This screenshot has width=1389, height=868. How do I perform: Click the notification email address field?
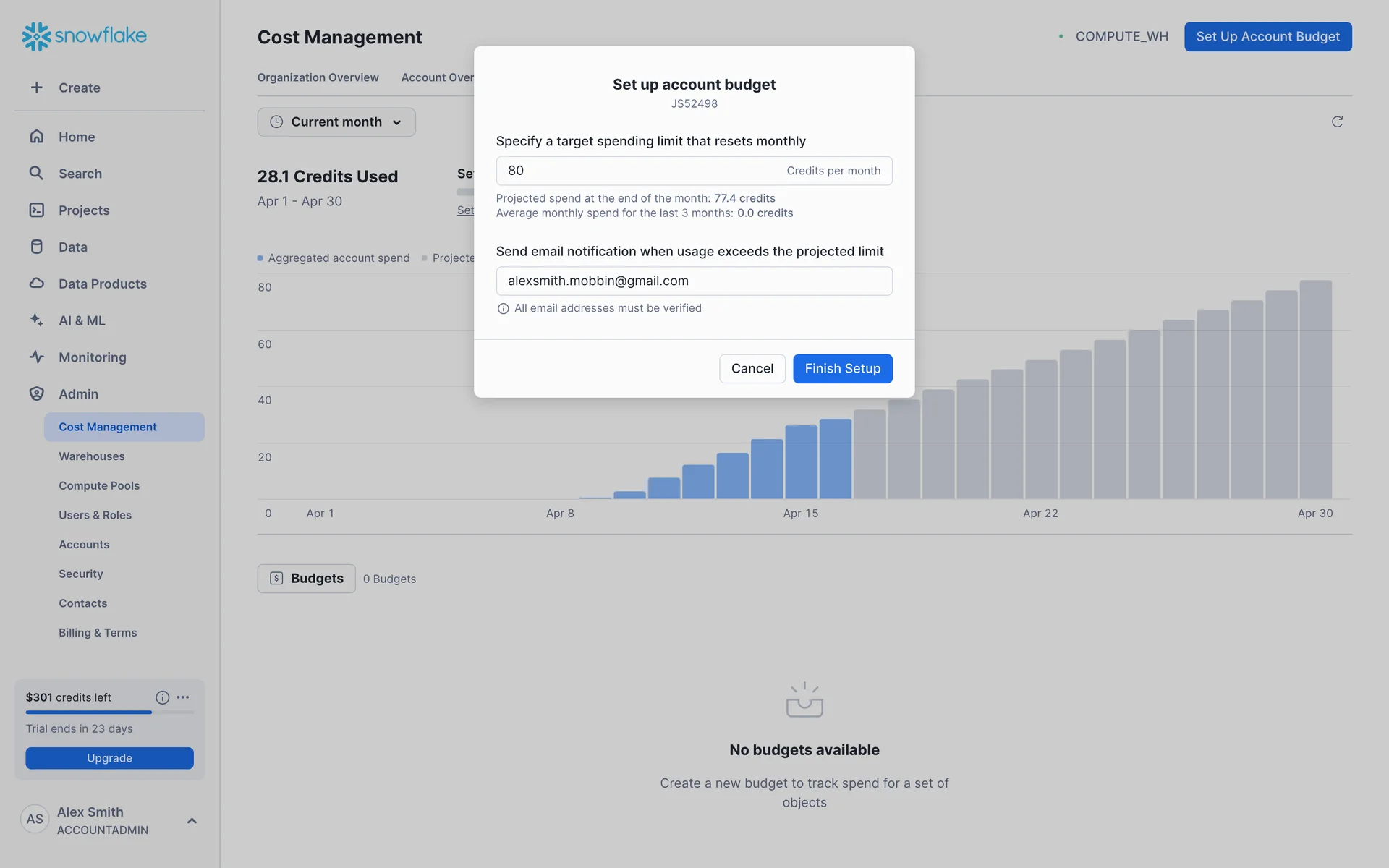[x=694, y=281]
